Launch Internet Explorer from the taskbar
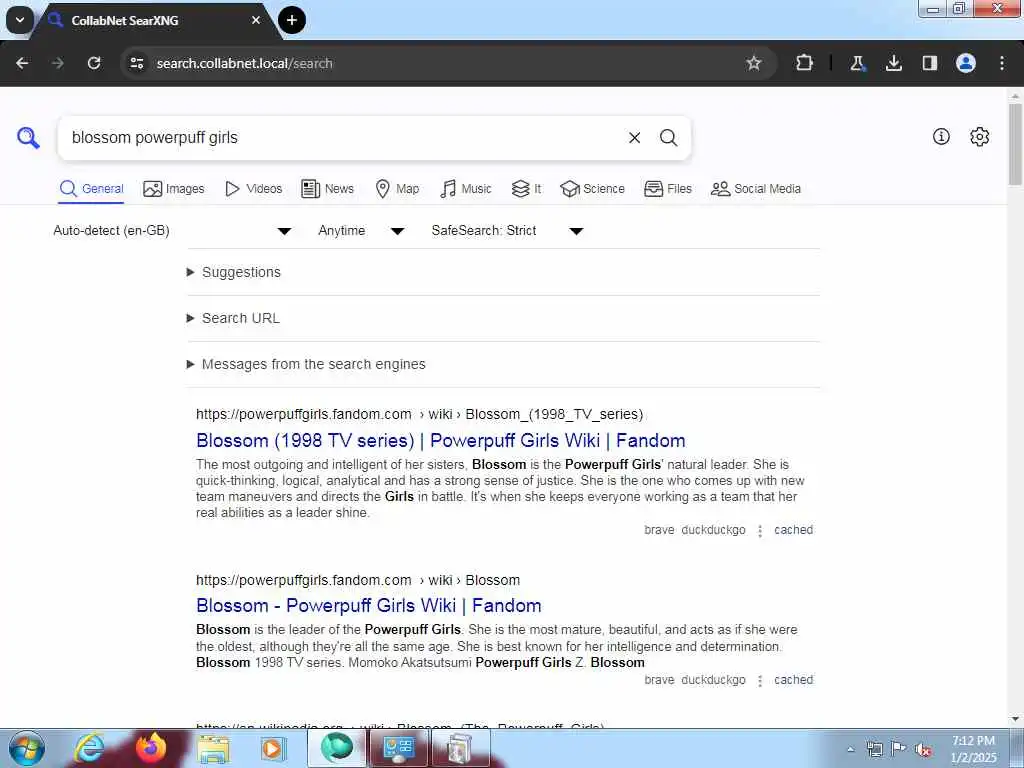The width and height of the screenshot is (1024, 768). coord(89,748)
